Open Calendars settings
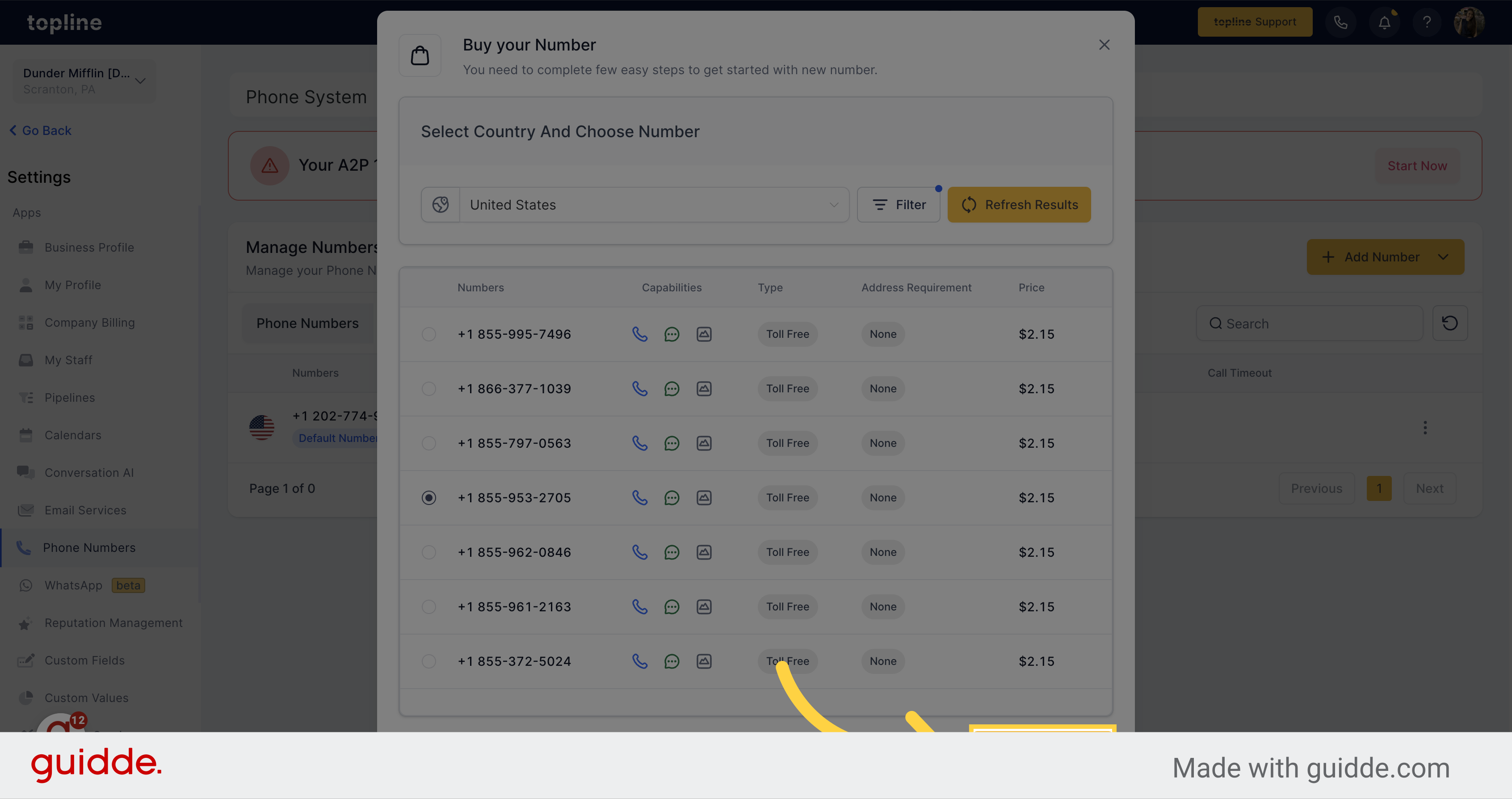The image size is (1512, 799). point(73,435)
